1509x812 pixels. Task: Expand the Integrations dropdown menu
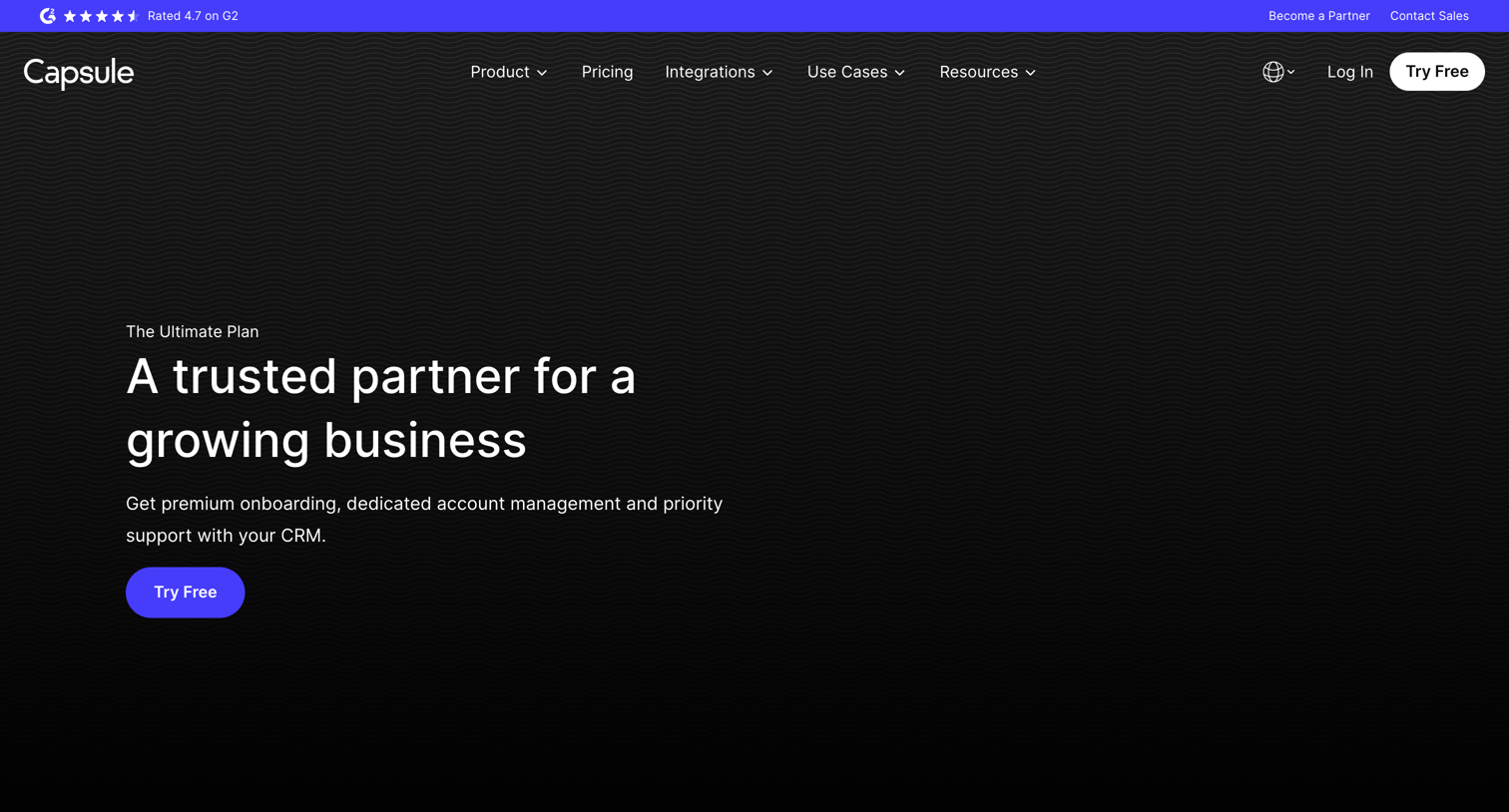click(x=719, y=72)
